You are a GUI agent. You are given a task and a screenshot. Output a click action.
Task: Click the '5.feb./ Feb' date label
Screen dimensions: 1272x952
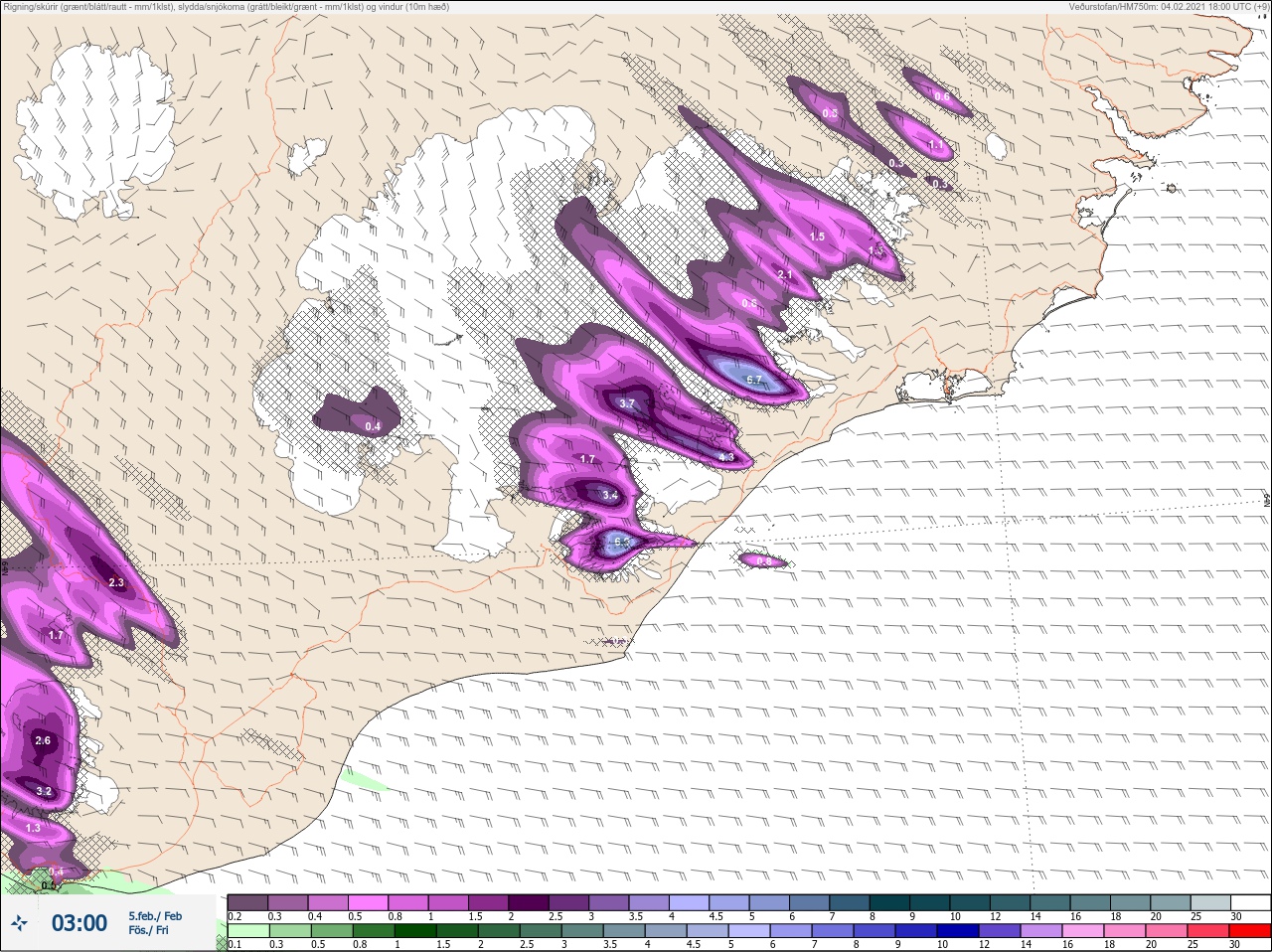pyautogui.click(x=155, y=916)
